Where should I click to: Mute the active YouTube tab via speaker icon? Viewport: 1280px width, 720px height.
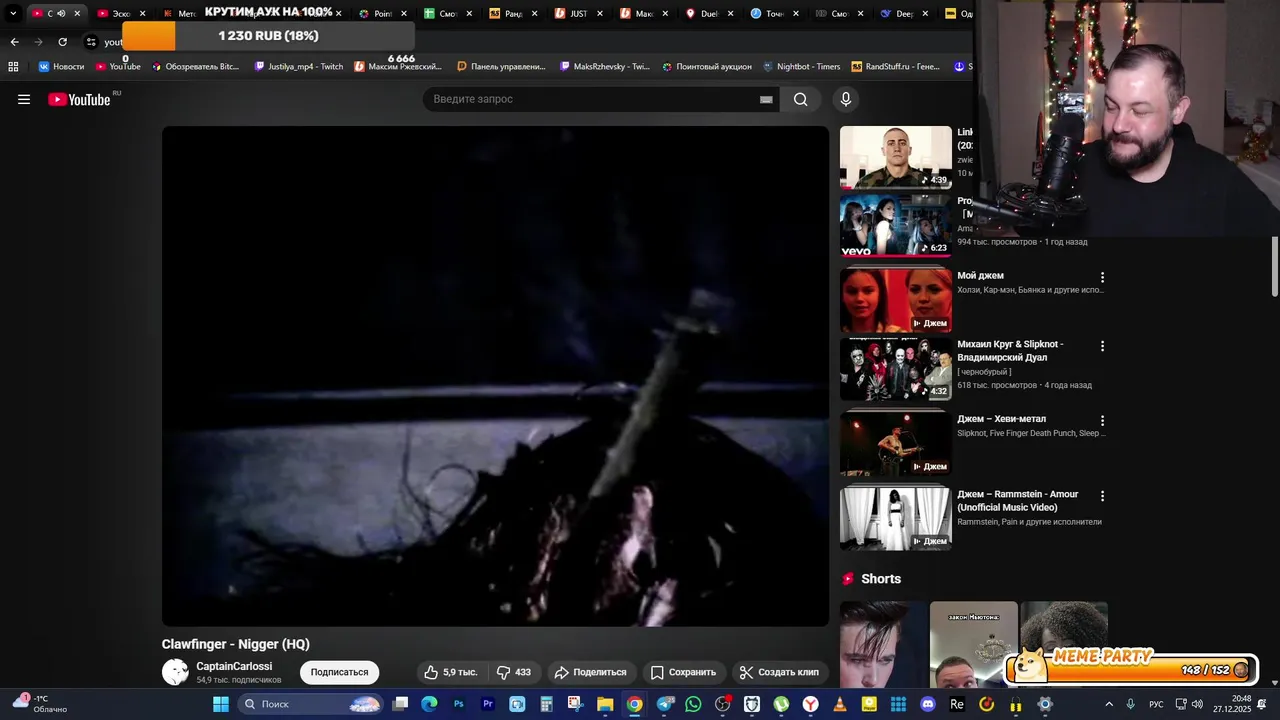[x=61, y=13]
